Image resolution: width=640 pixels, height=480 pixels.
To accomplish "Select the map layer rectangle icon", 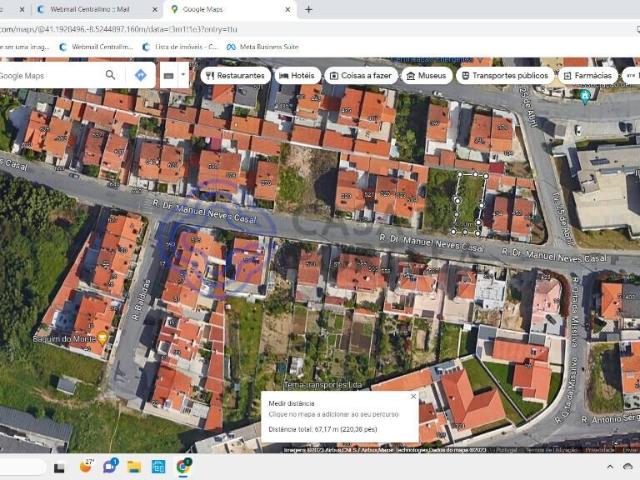I will pyautogui.click(x=169, y=76).
